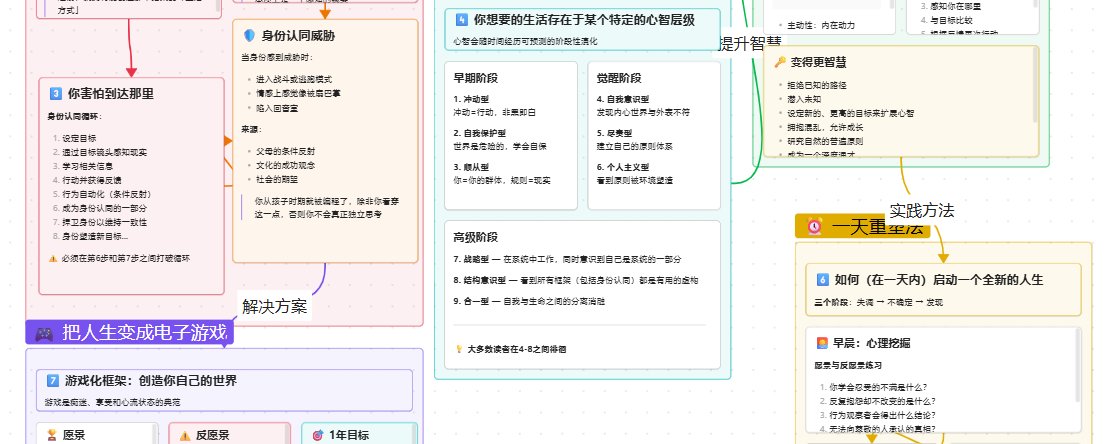Select the 解决方案 connector label
Screen dimensions: 1110x444
[x=275, y=307]
